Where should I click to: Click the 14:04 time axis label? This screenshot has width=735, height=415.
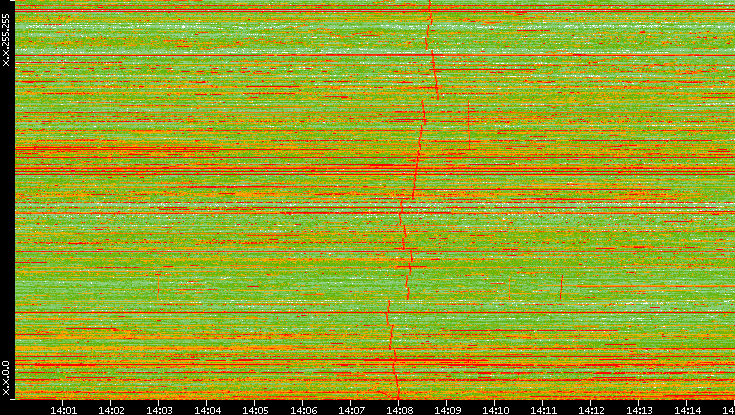click(208, 410)
